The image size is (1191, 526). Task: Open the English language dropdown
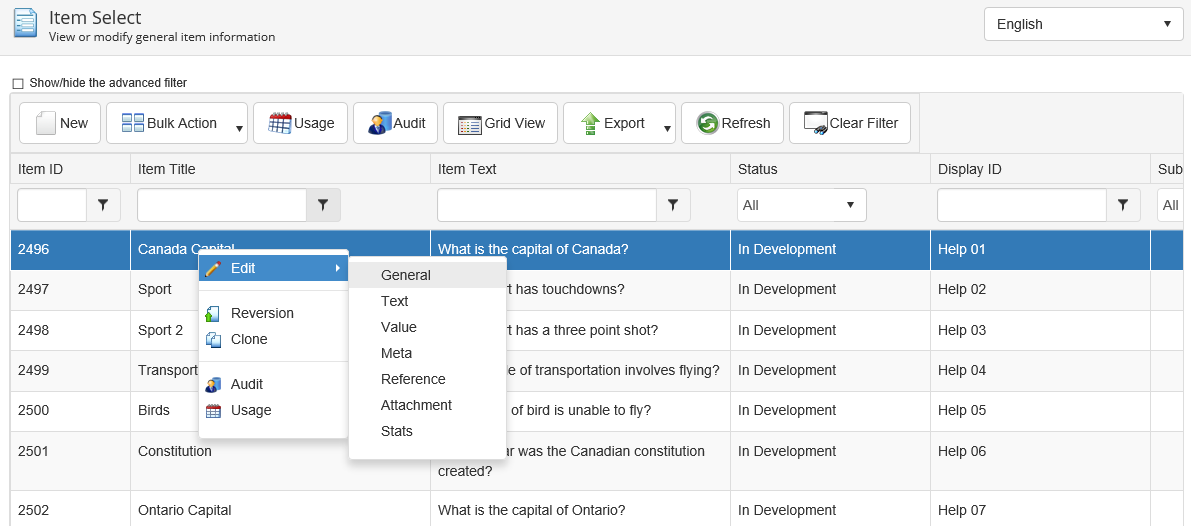point(1083,24)
